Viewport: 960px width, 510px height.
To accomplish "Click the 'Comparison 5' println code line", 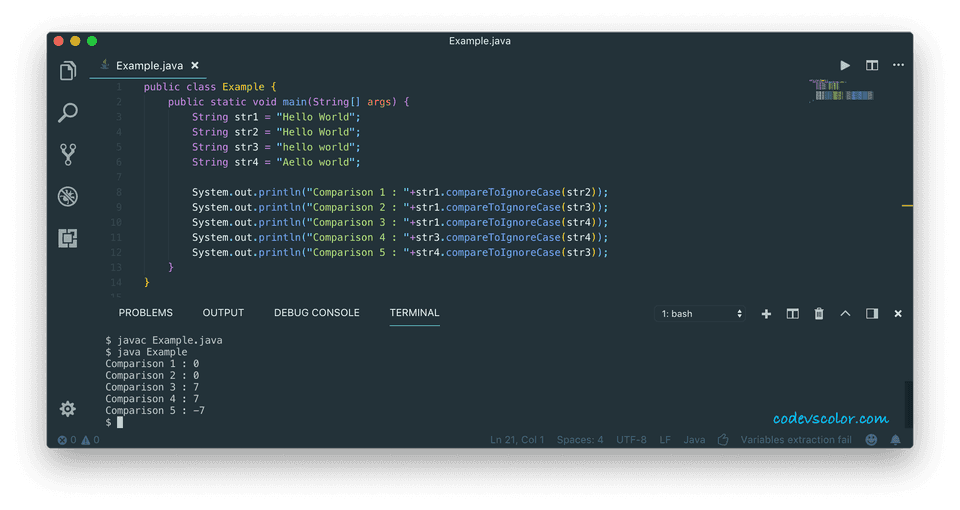I will point(400,252).
